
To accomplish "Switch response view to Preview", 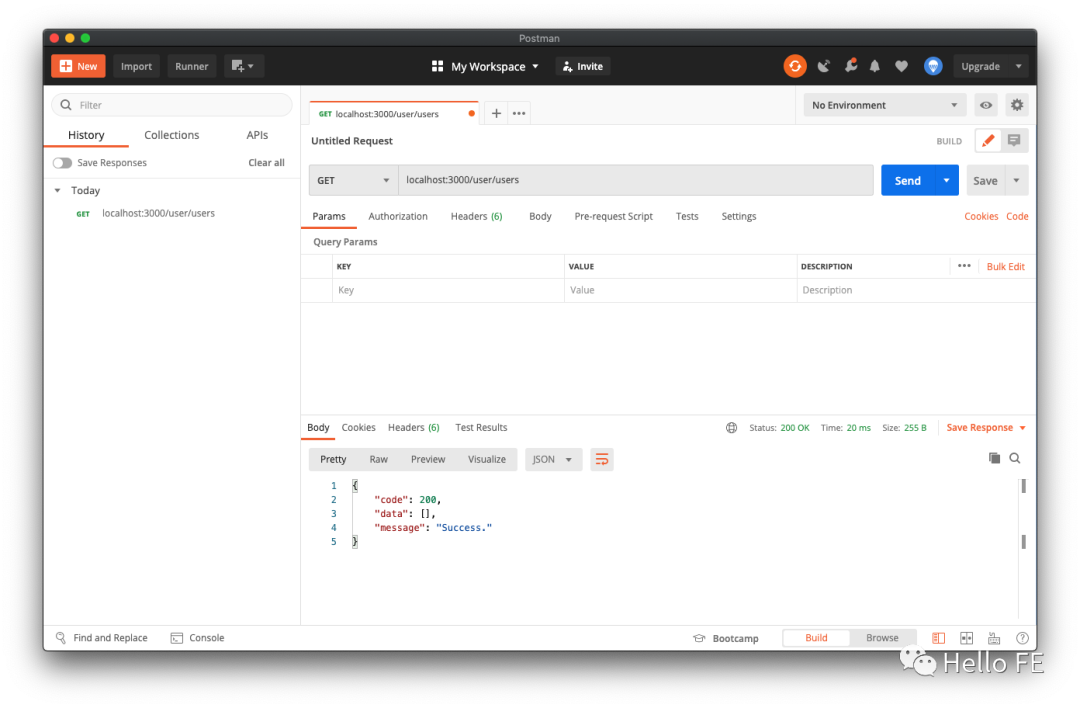I will 428,459.
